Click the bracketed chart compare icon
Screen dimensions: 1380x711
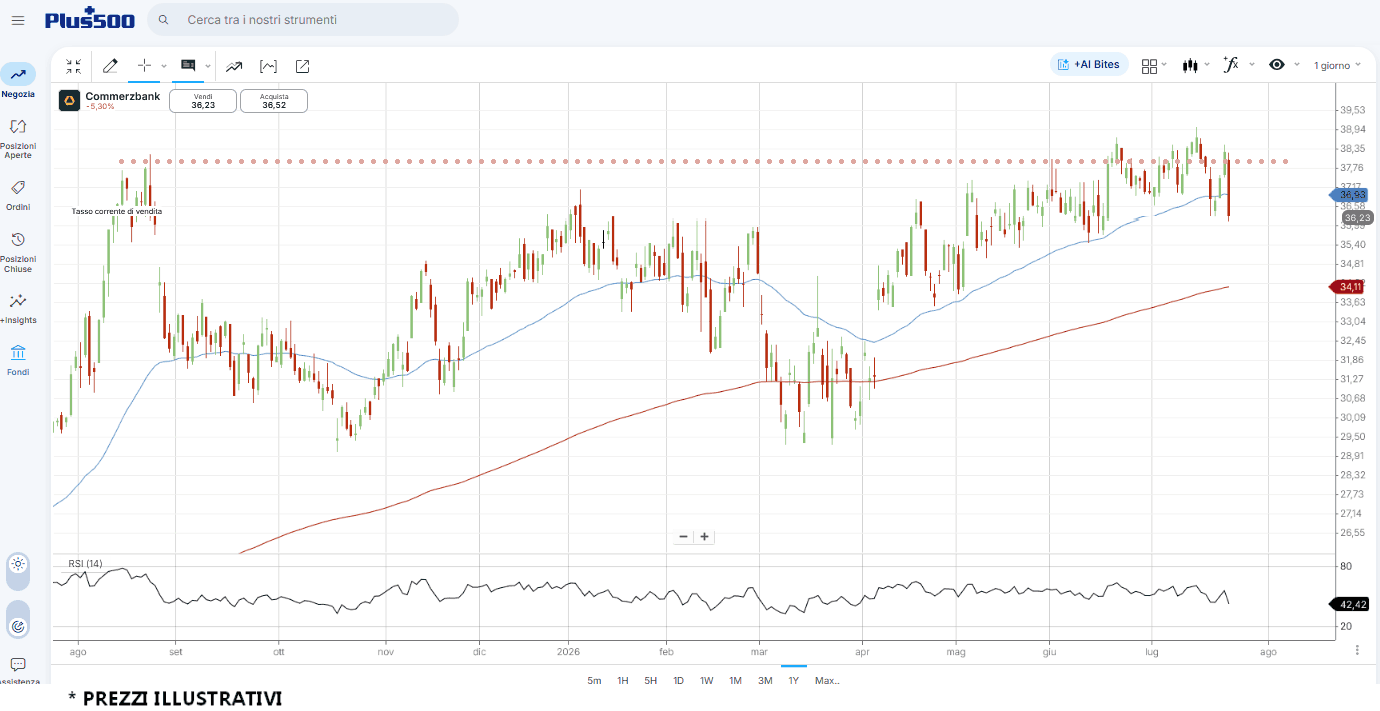(268, 66)
